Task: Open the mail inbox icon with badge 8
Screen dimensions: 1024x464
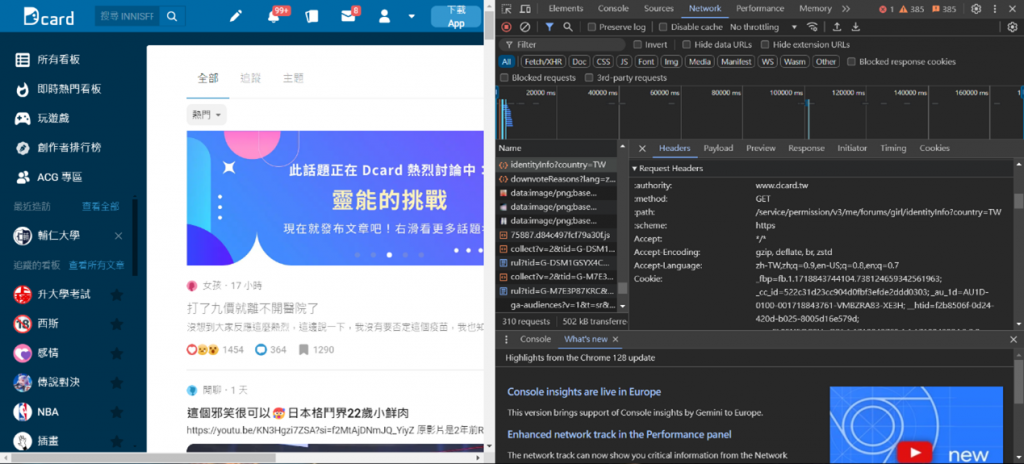Action: click(348, 16)
